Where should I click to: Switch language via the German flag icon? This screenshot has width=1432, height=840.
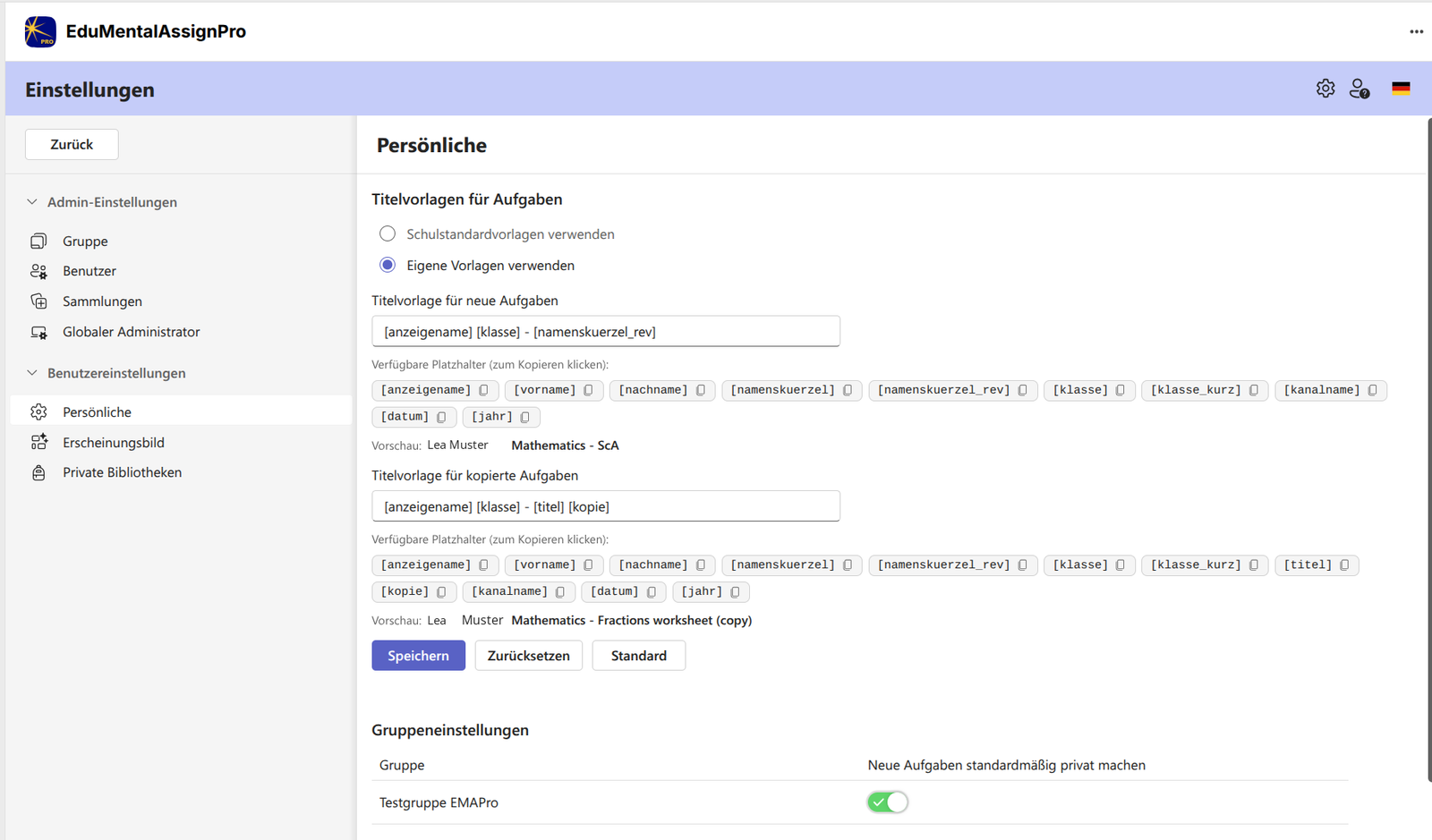click(1401, 89)
